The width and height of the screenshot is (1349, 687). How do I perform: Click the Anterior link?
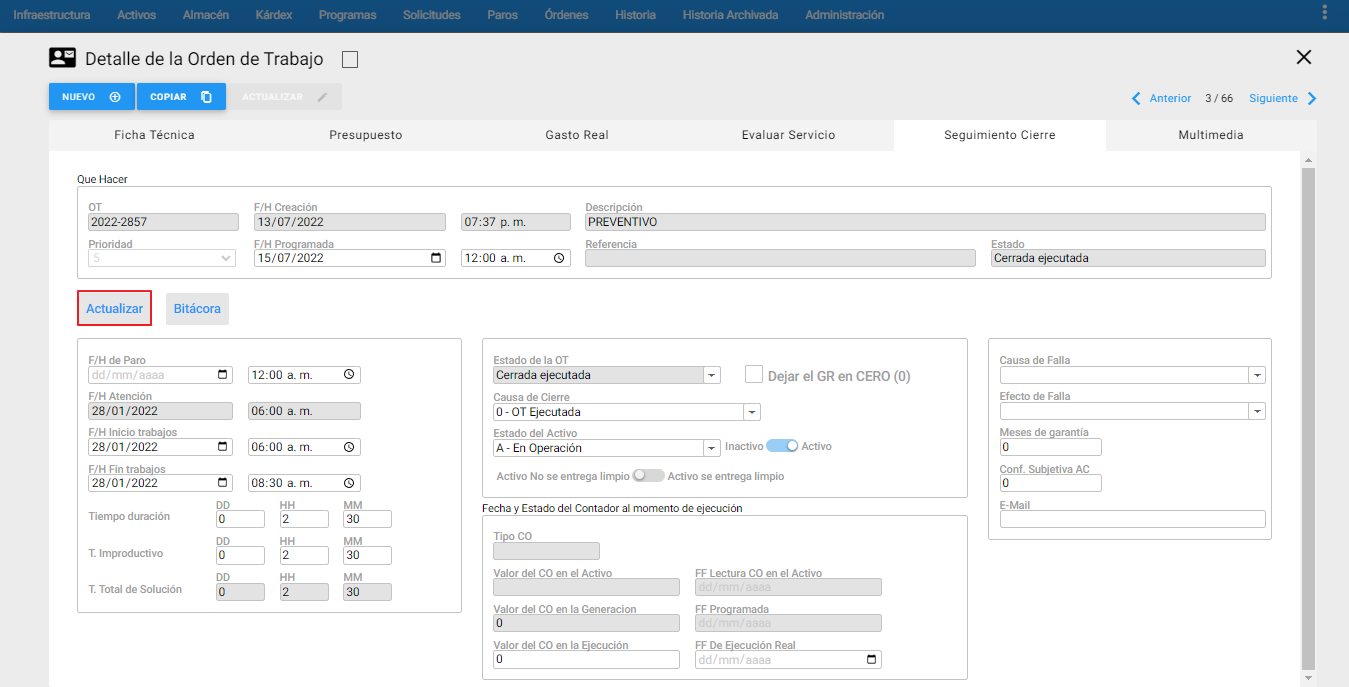pos(1170,98)
